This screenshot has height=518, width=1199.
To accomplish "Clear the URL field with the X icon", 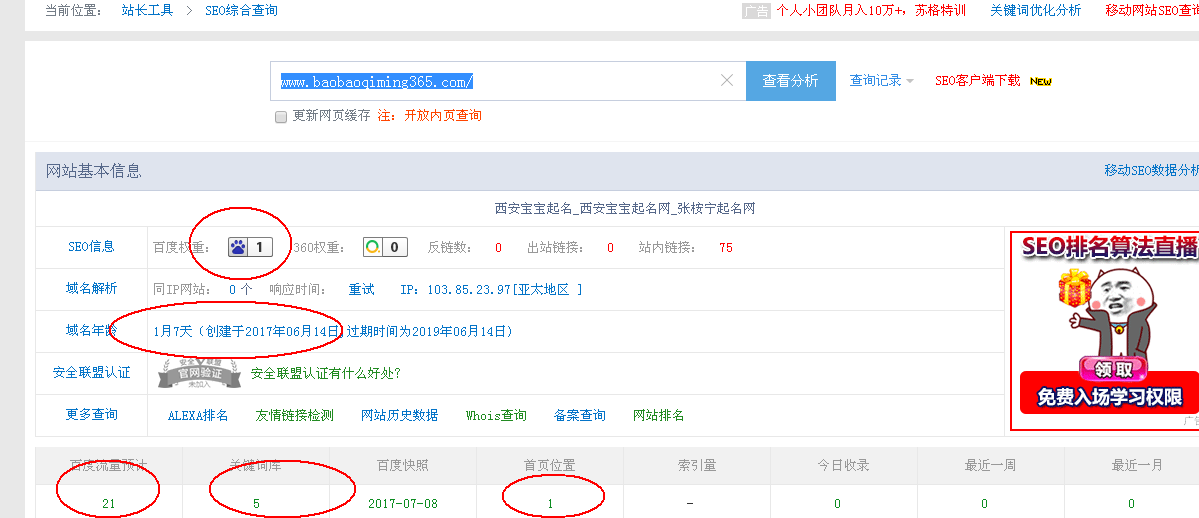I will [x=727, y=80].
